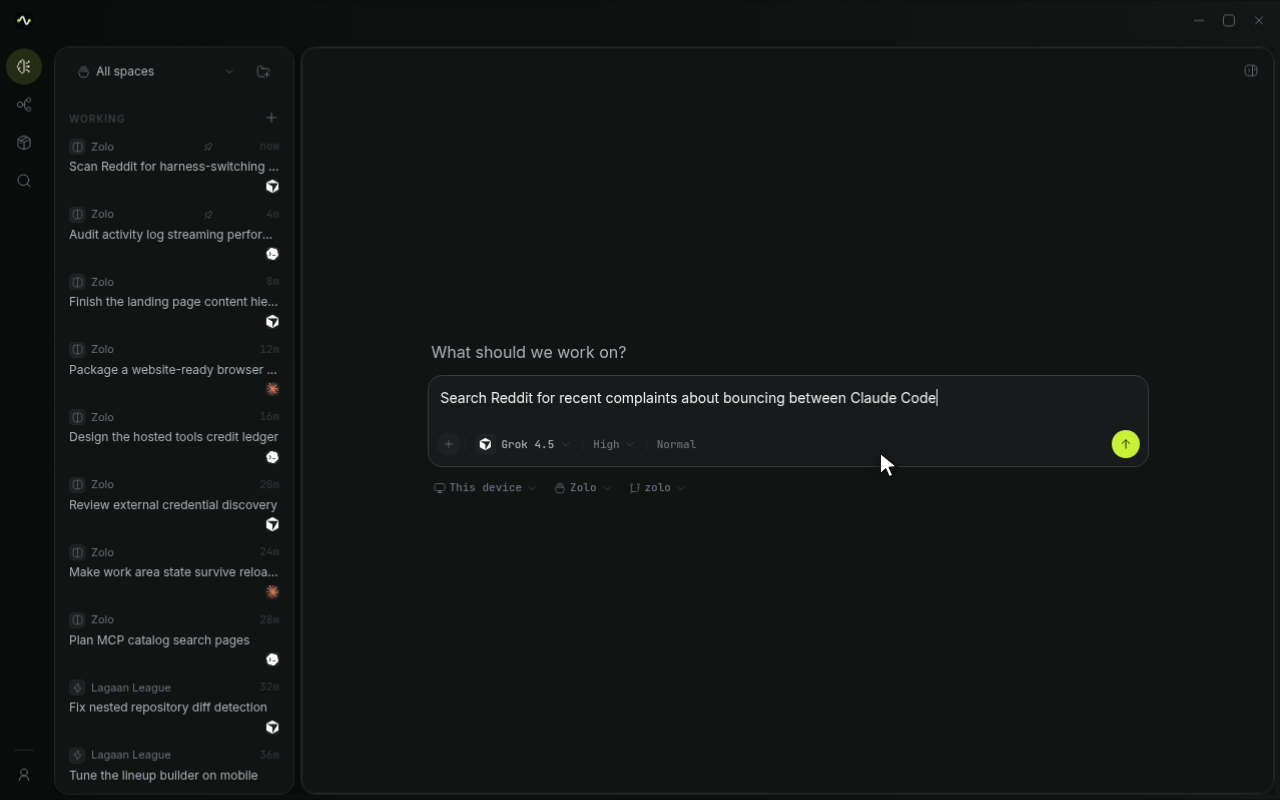This screenshot has height=800, width=1280.
Task: Open the Zolo space dropdown below composer
Action: (583, 488)
